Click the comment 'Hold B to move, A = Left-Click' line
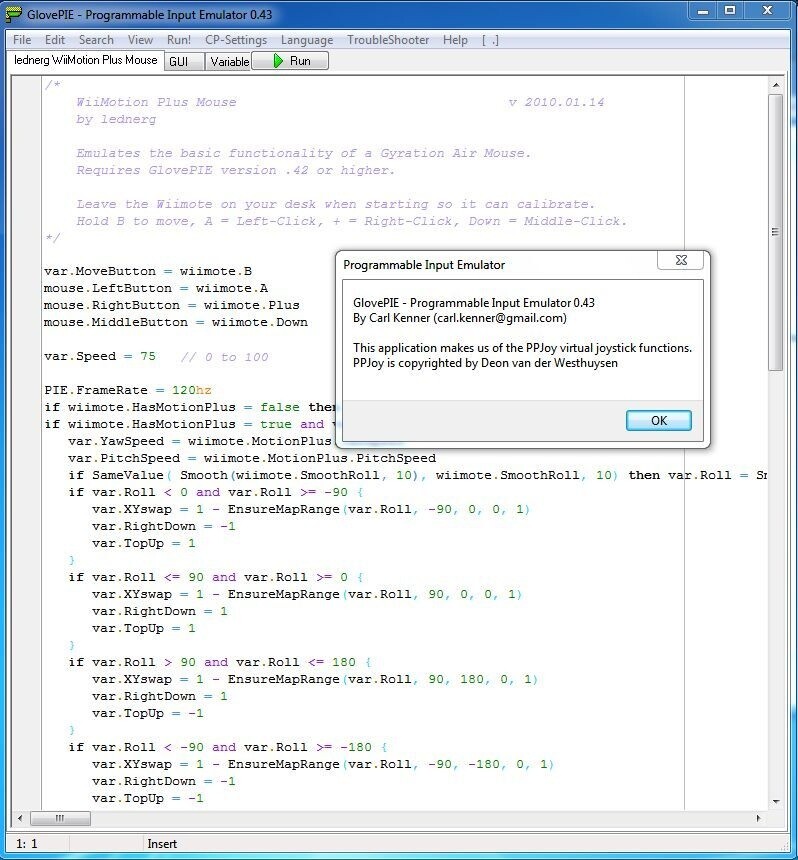This screenshot has width=798, height=860. (x=352, y=221)
